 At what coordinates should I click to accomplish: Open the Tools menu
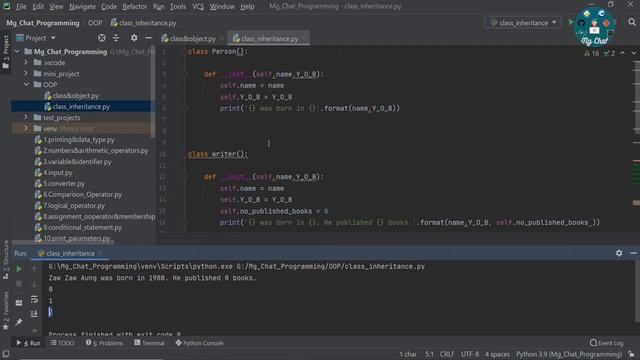click(x=178, y=7)
